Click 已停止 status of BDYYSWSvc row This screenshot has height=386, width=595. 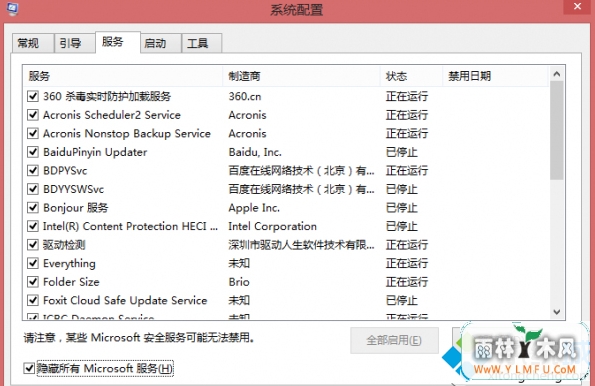(x=401, y=189)
